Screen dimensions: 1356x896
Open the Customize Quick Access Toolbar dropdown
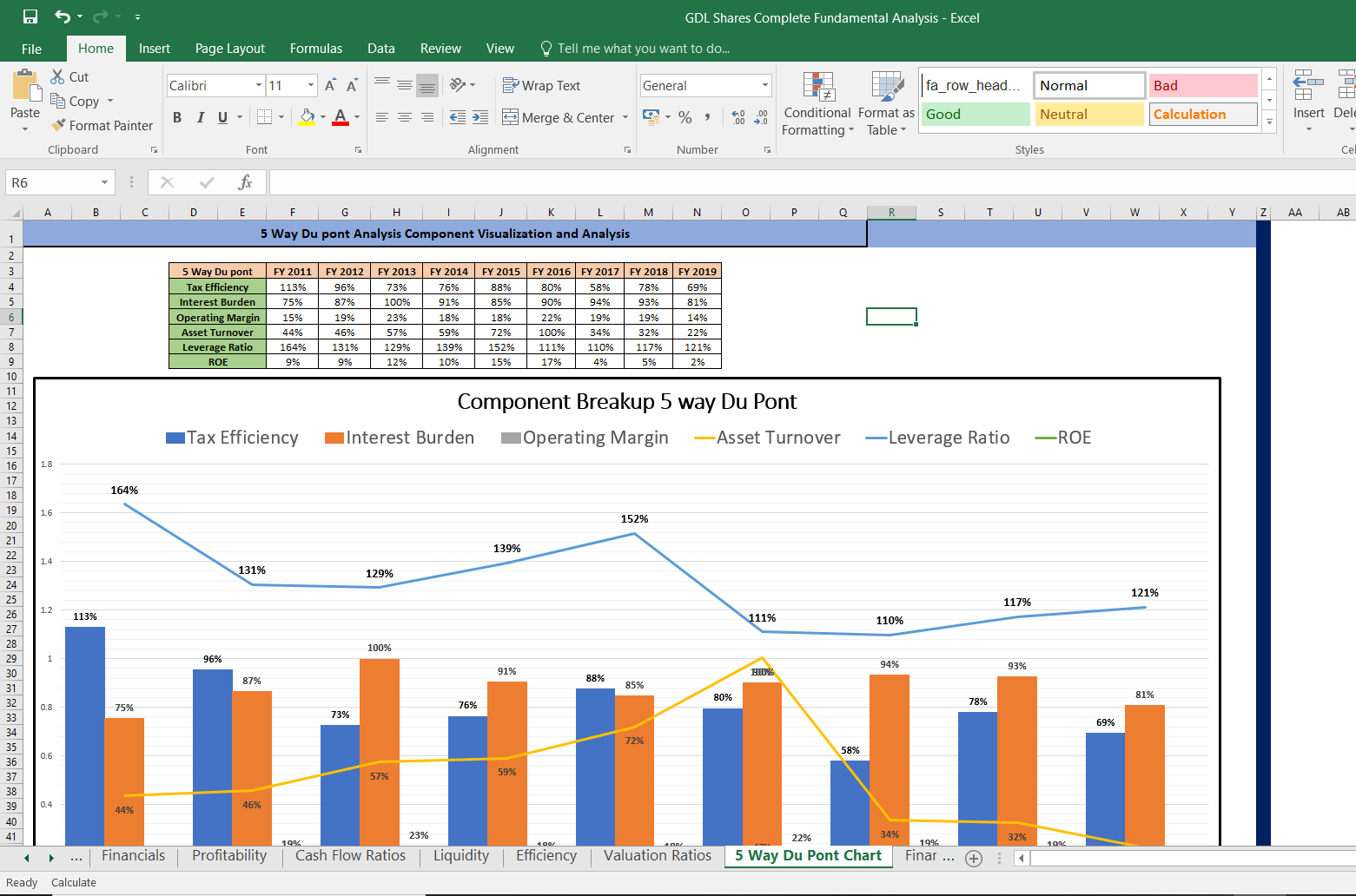[137, 17]
